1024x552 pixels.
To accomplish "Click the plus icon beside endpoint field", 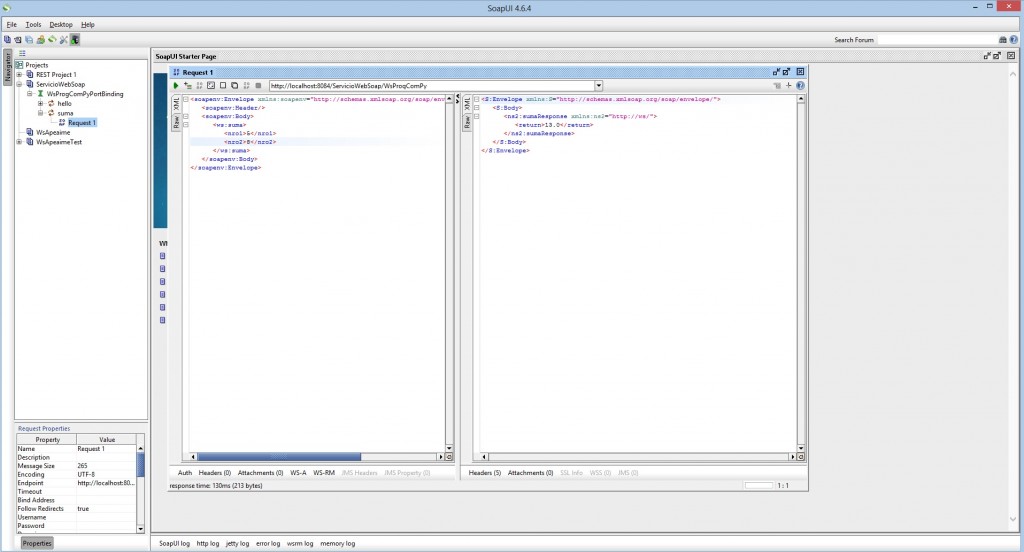I will [789, 86].
